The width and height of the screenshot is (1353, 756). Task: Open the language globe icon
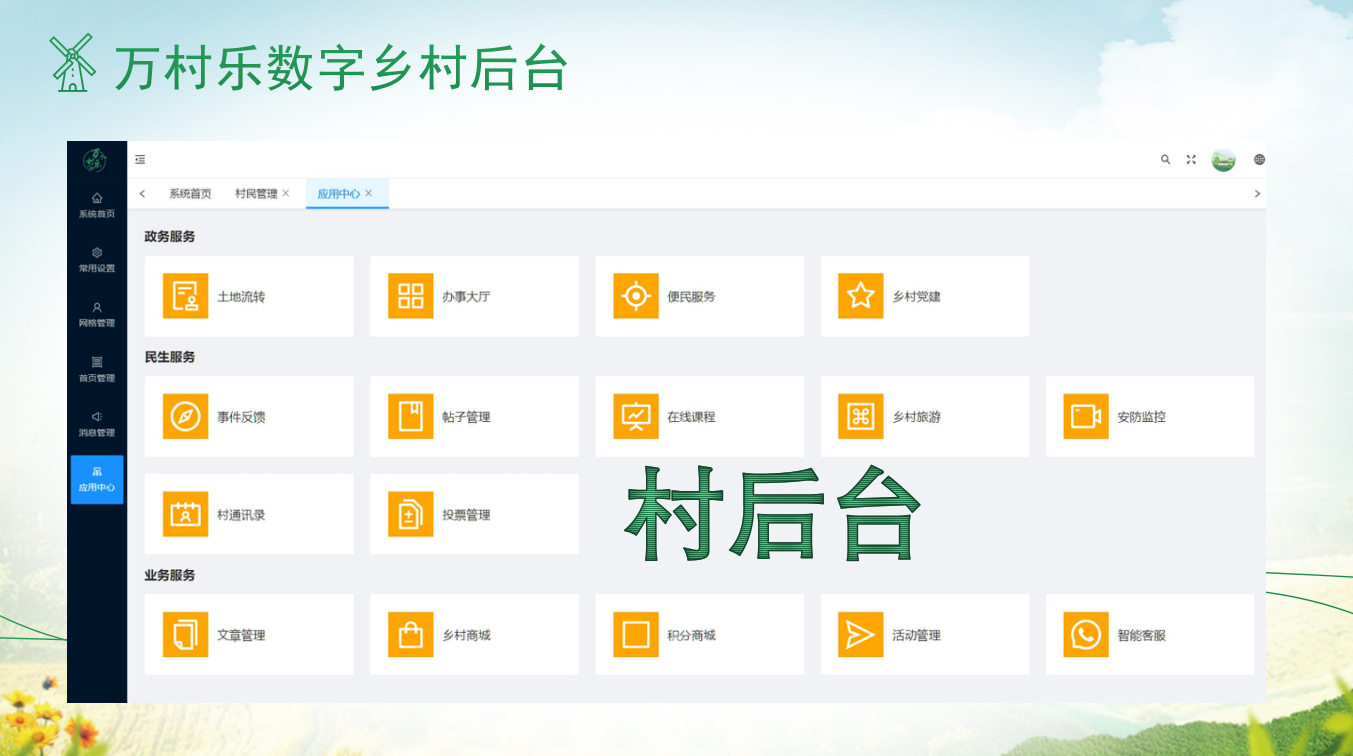[x=1259, y=159]
